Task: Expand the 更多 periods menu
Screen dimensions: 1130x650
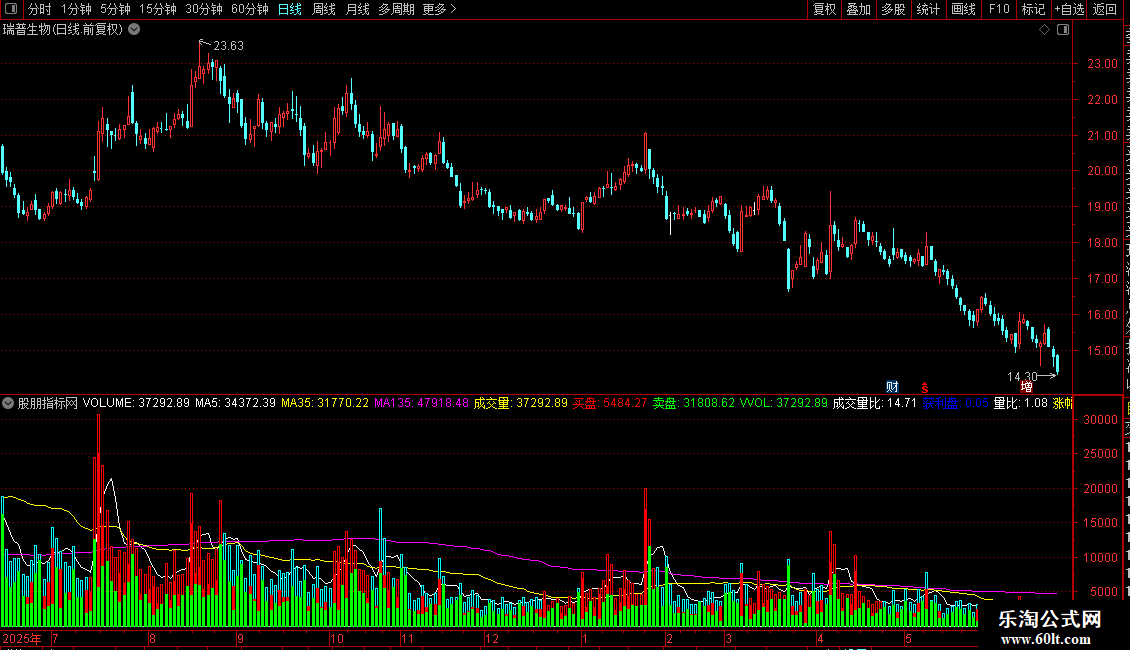Action: pyautogui.click(x=439, y=9)
